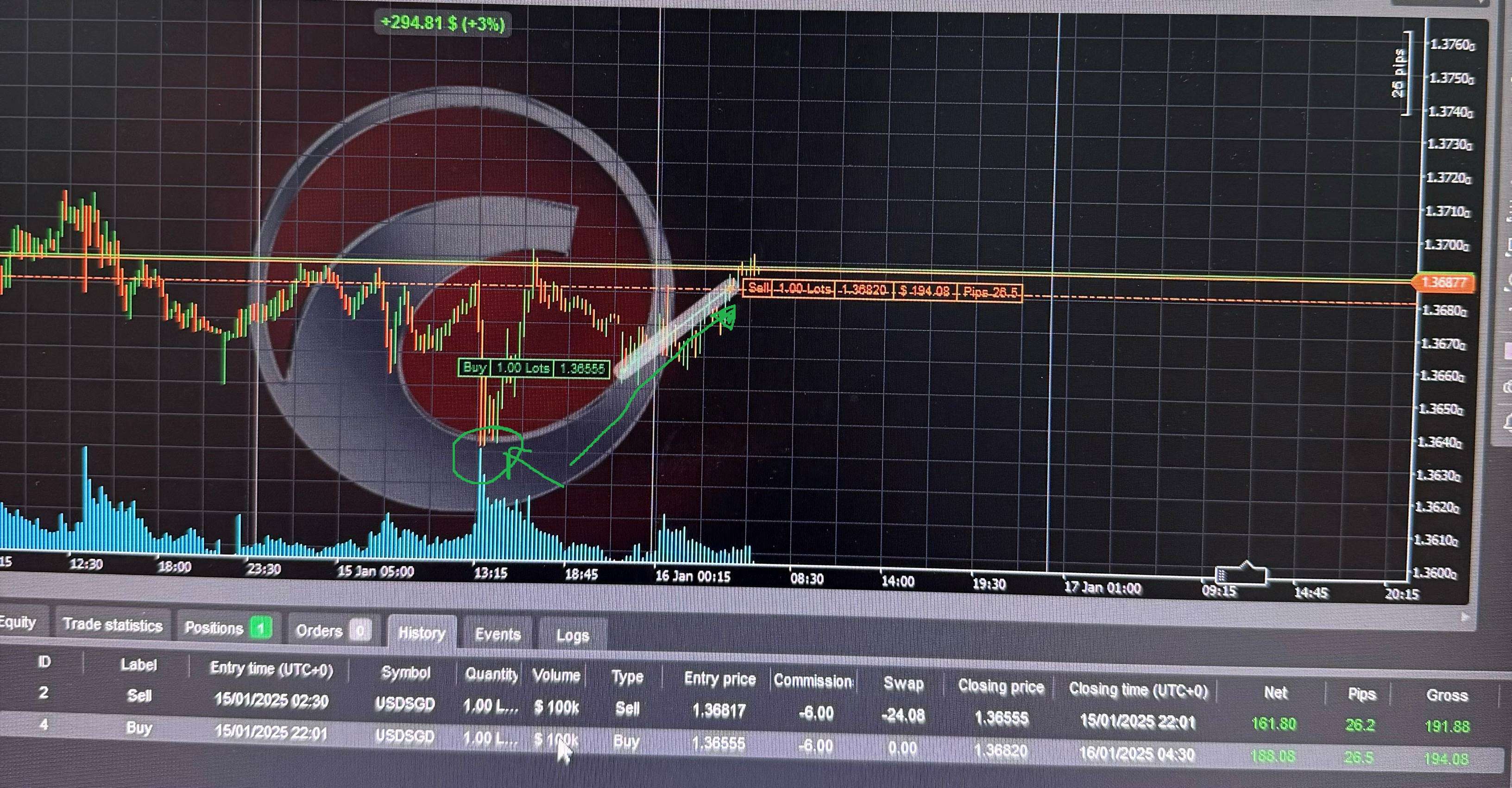The width and height of the screenshot is (1512, 788).
Task: Sort history by Volume column header
Action: click(556, 675)
